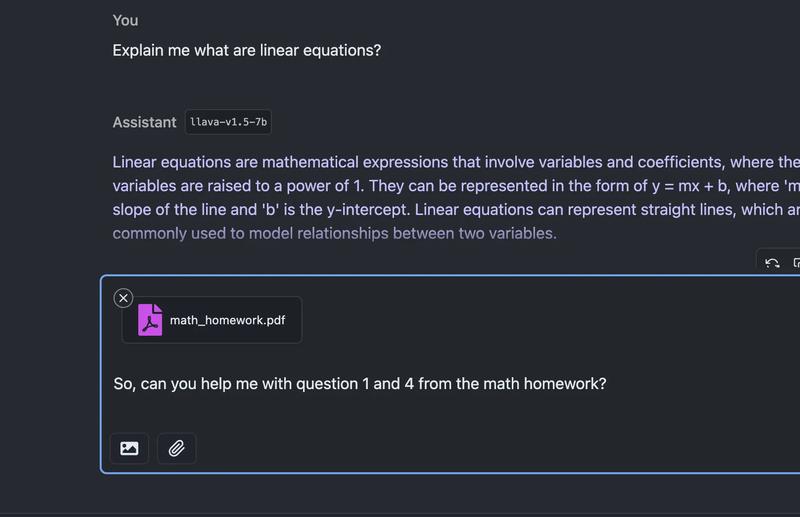Screen dimensions: 800x517
Task: Click the response line starting "variables are raised"
Action: click(x=456, y=186)
